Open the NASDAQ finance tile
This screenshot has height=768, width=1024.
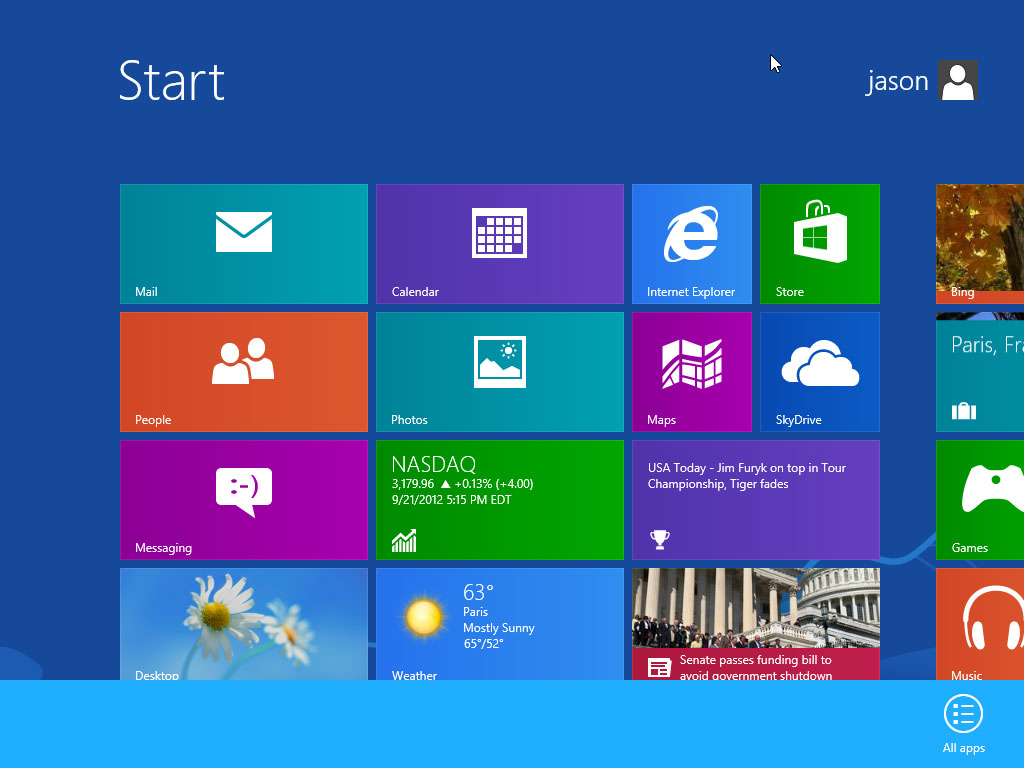point(500,500)
